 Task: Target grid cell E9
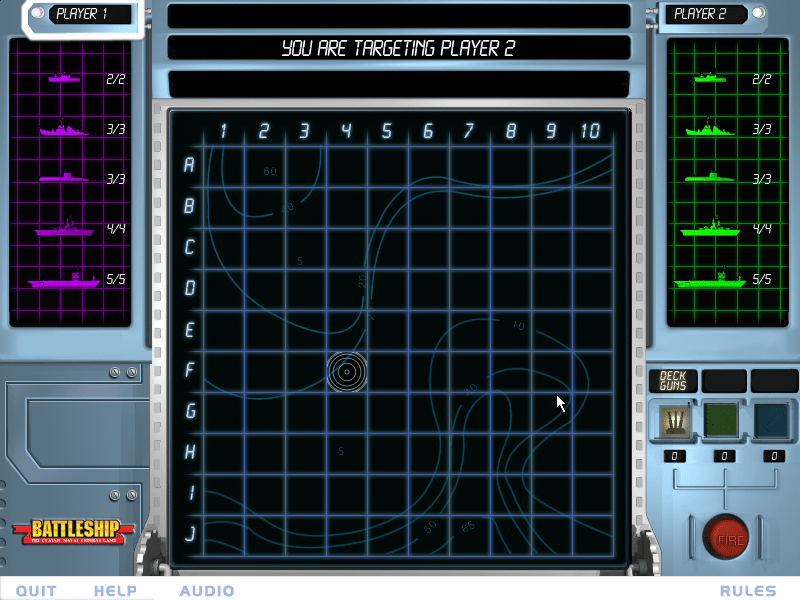click(552, 331)
